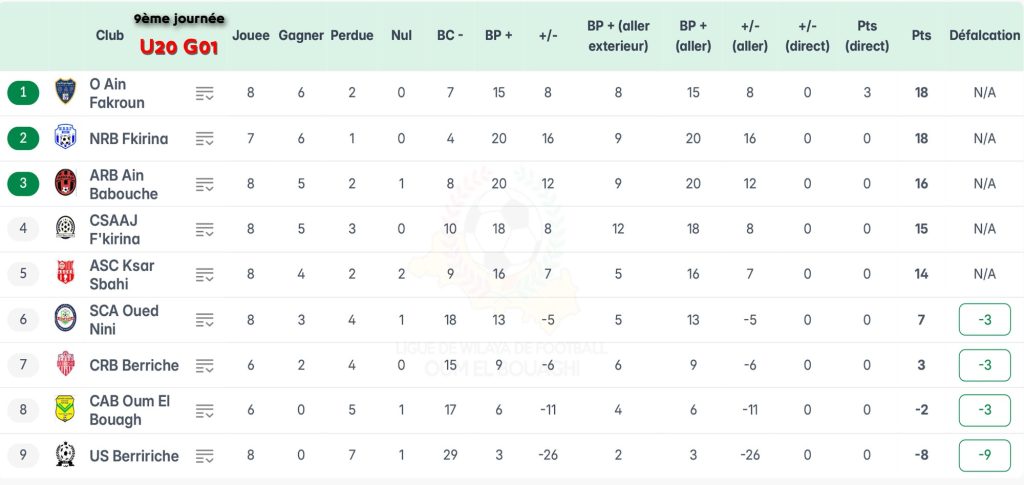Click the CAB Oum El Bouagh logo

pos(66,410)
